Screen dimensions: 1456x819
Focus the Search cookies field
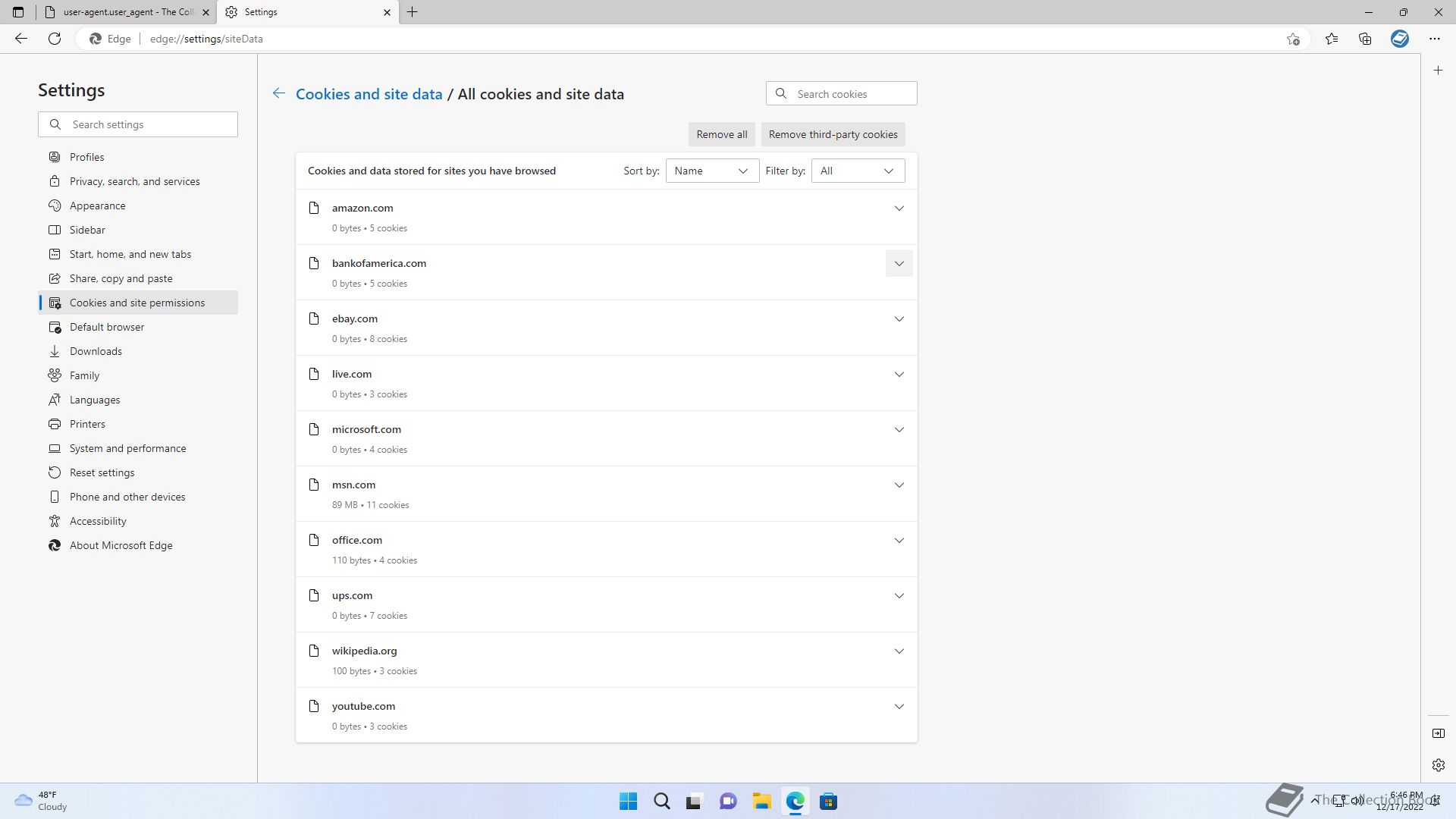842,94
